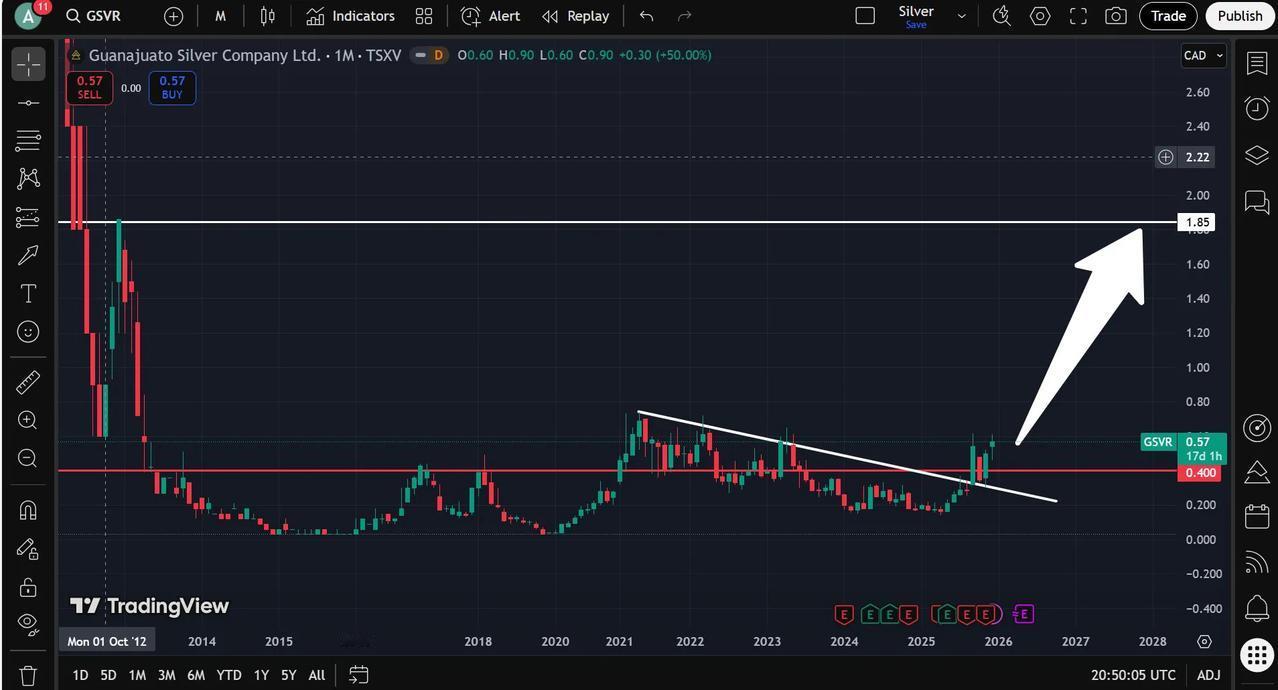Create an Alert
The width and height of the screenshot is (1278, 690).
point(490,16)
